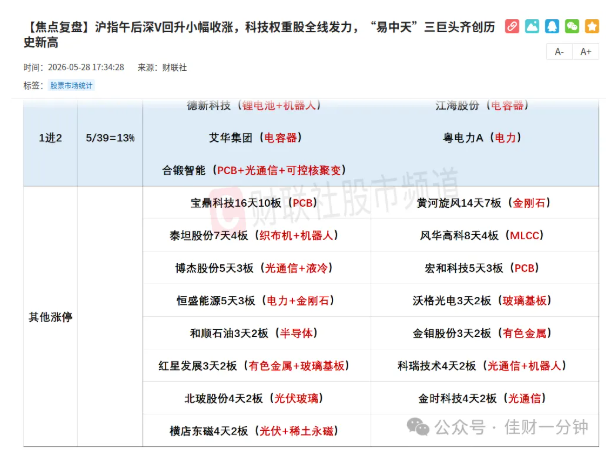
Task: Decrease font size with A- button
Action: point(559,52)
